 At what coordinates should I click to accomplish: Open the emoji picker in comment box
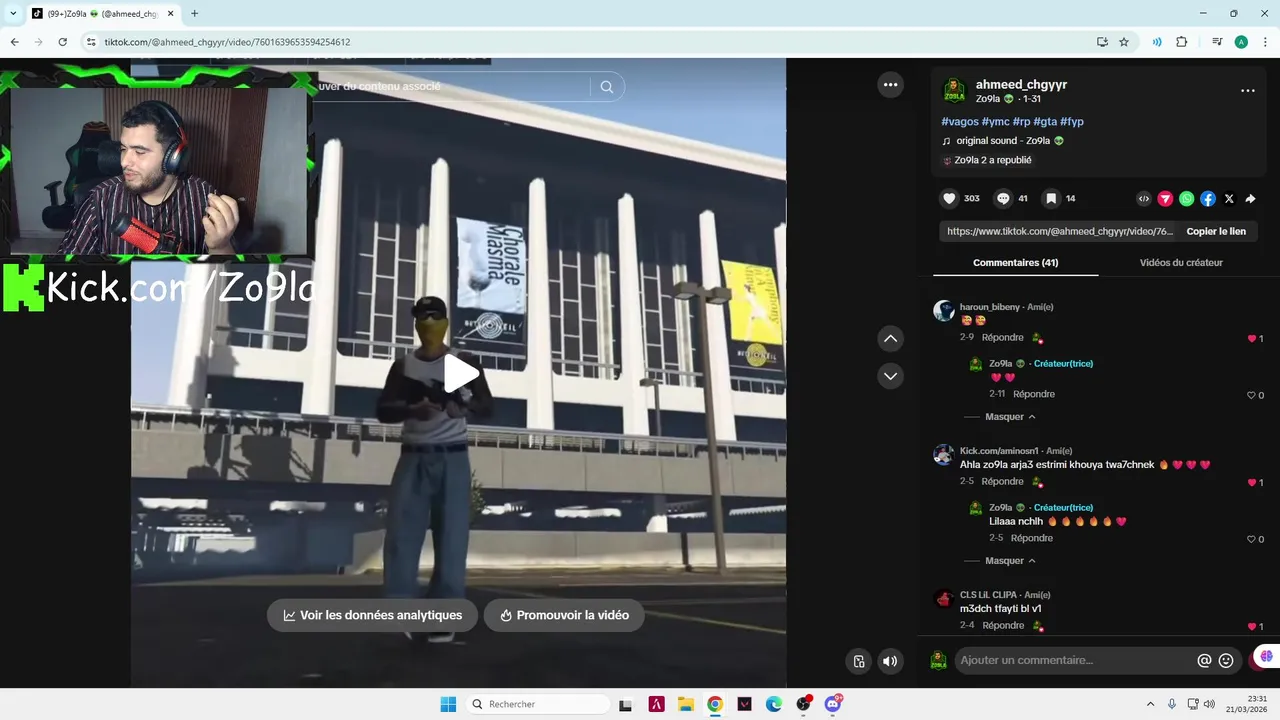point(1226,660)
